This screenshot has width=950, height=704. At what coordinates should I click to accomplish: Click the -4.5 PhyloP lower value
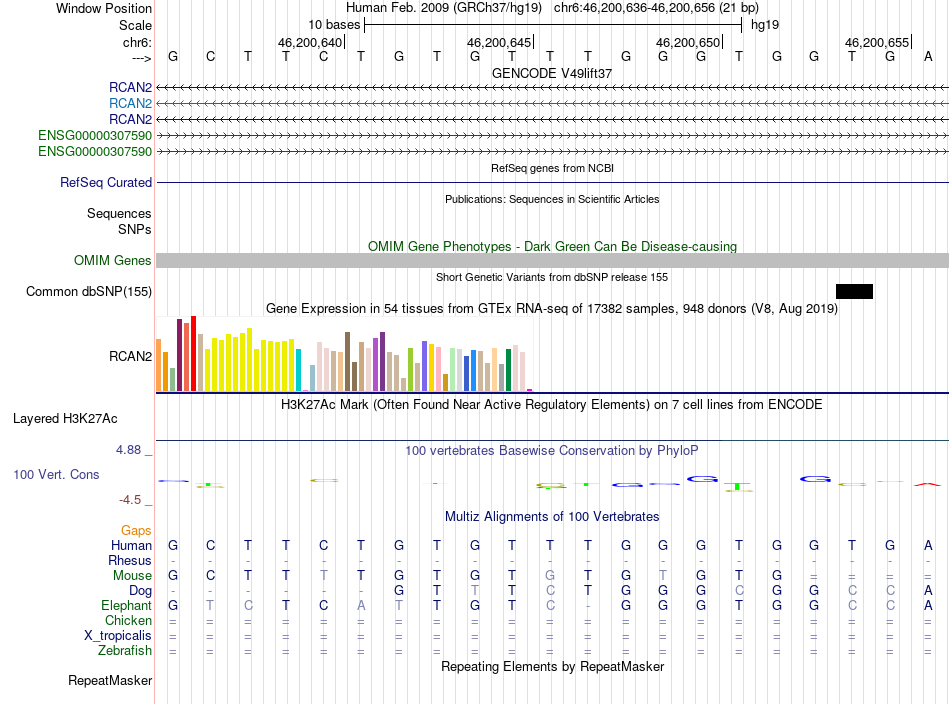pos(130,500)
